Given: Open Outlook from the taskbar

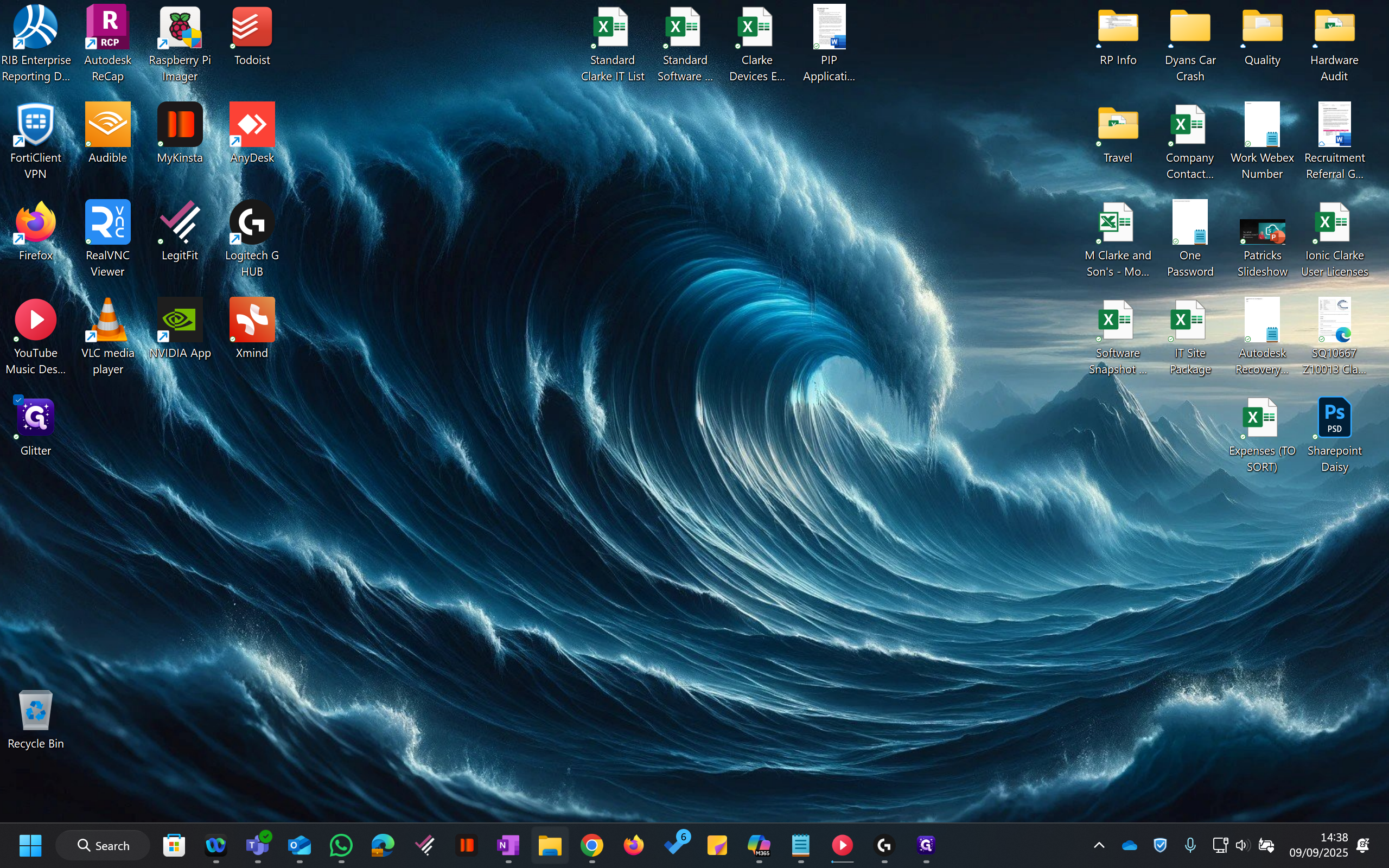Looking at the screenshot, I should tap(299, 845).
